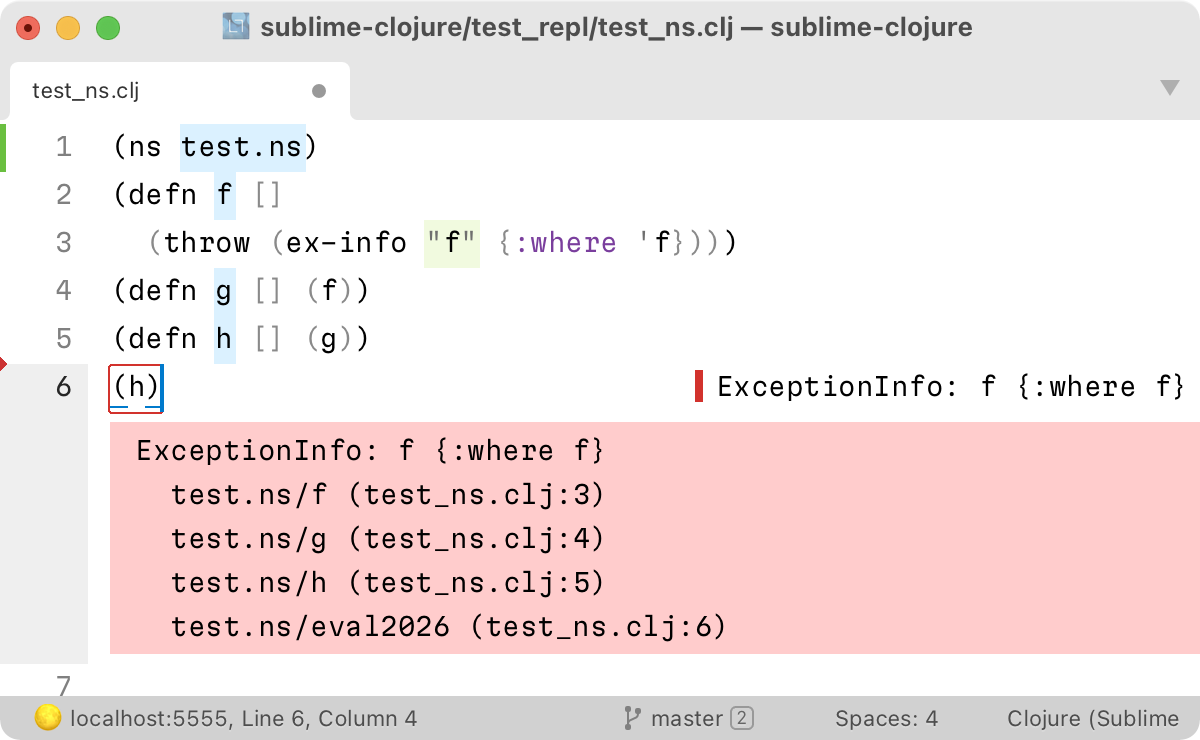Click the yellow REPL connection status icon
This screenshot has height=740, width=1200.
48,718
